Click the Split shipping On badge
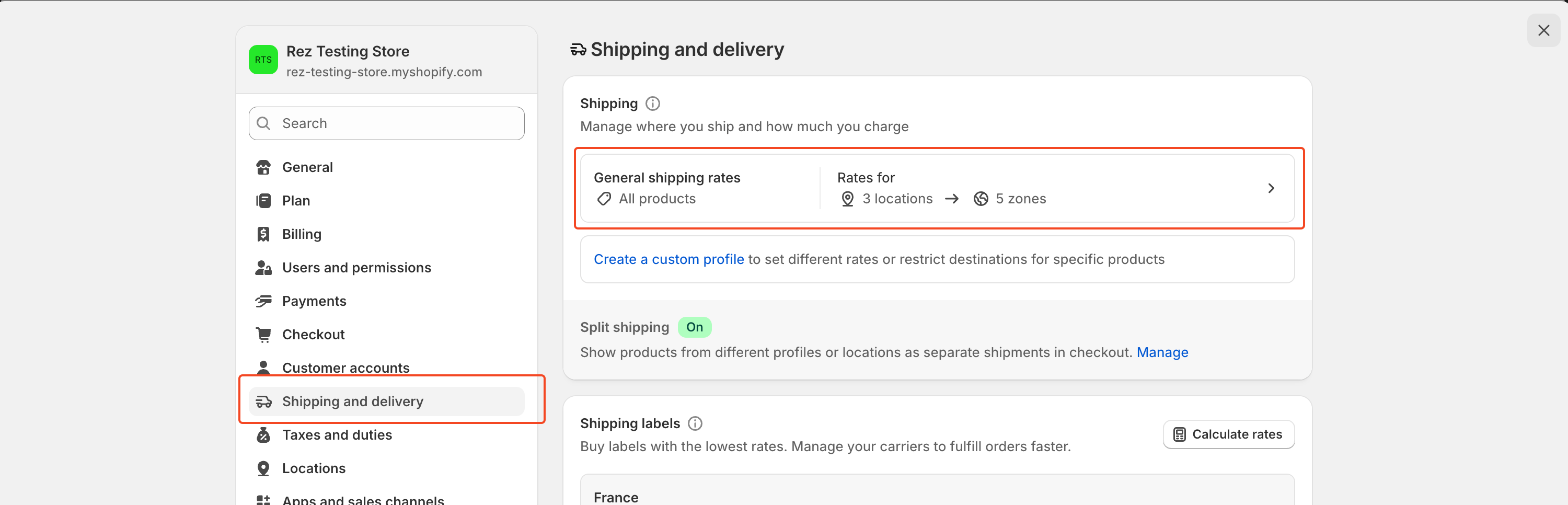This screenshot has height=505, width=1568. click(x=694, y=327)
